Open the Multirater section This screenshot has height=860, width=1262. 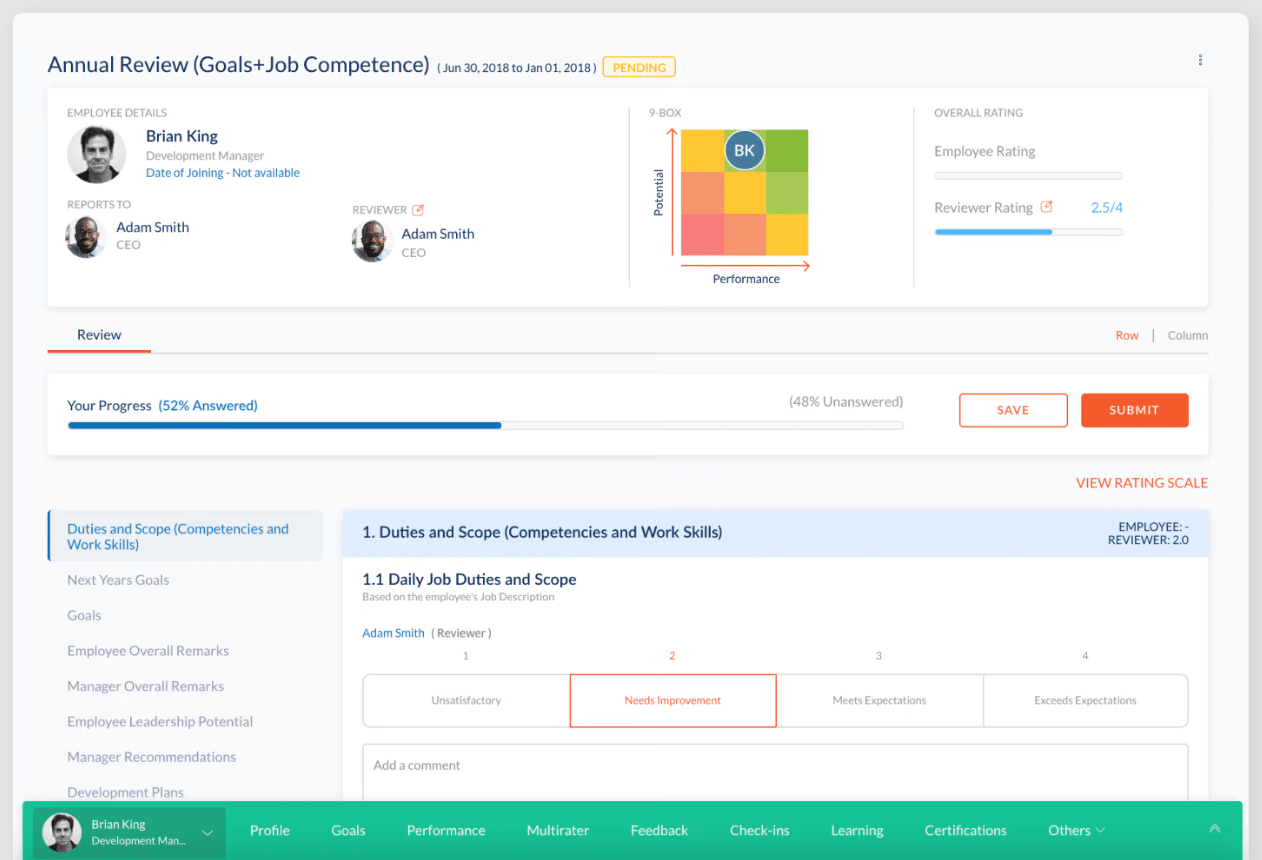pyautogui.click(x=557, y=830)
